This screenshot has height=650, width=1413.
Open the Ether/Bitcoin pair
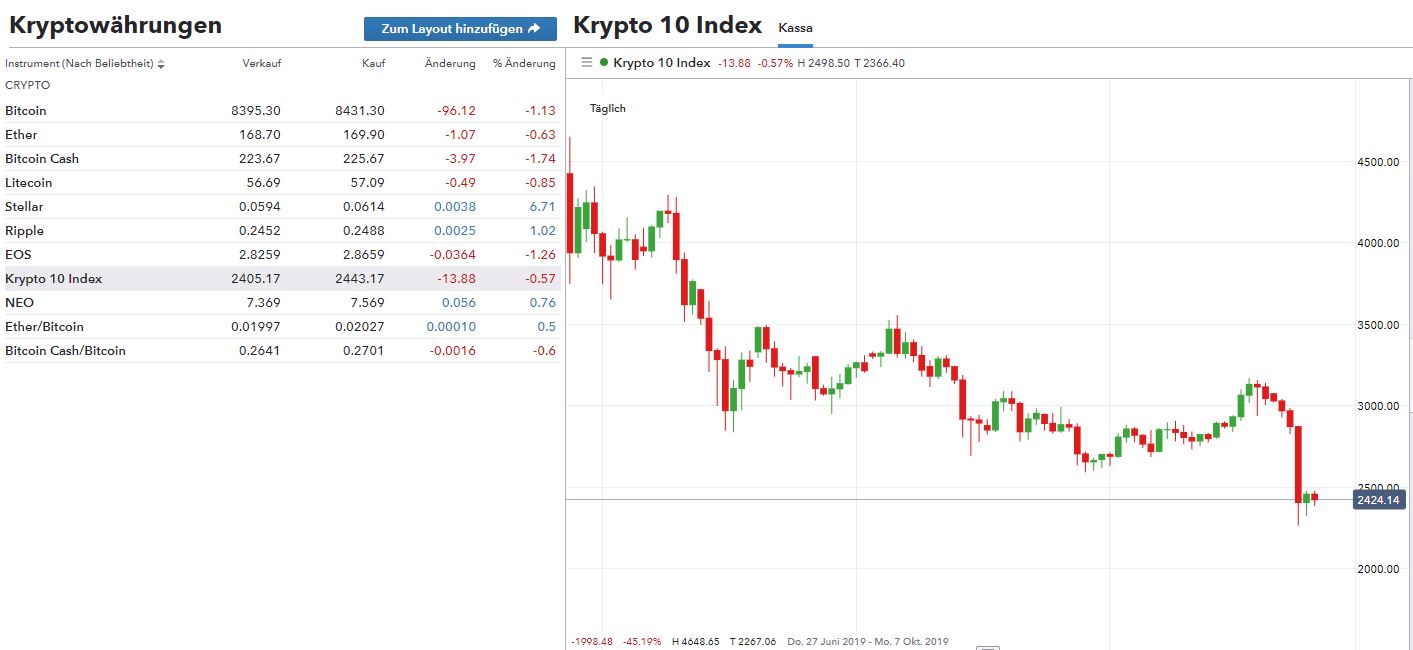tap(44, 327)
